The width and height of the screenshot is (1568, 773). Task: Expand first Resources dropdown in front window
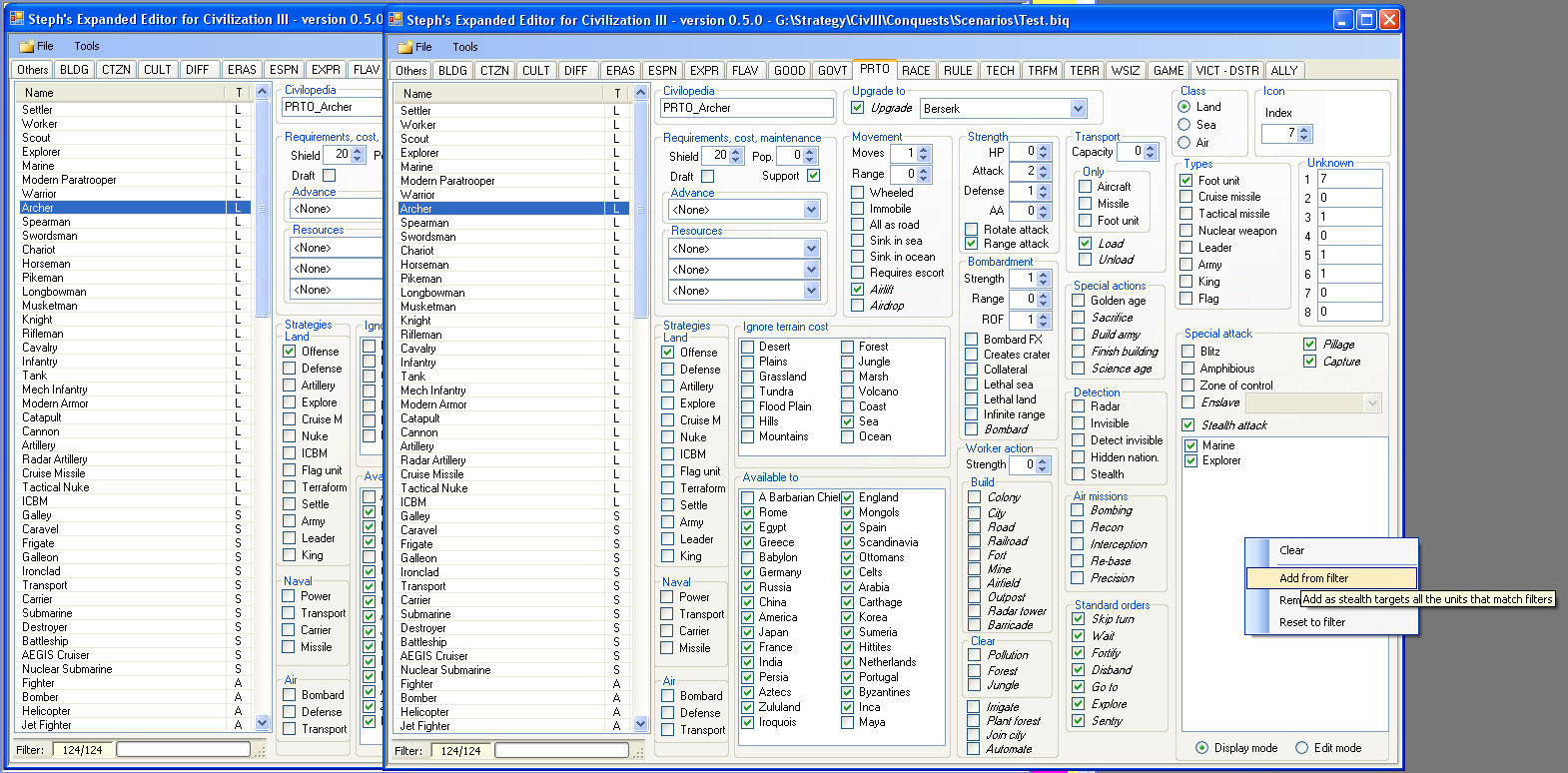pyautogui.click(x=811, y=249)
